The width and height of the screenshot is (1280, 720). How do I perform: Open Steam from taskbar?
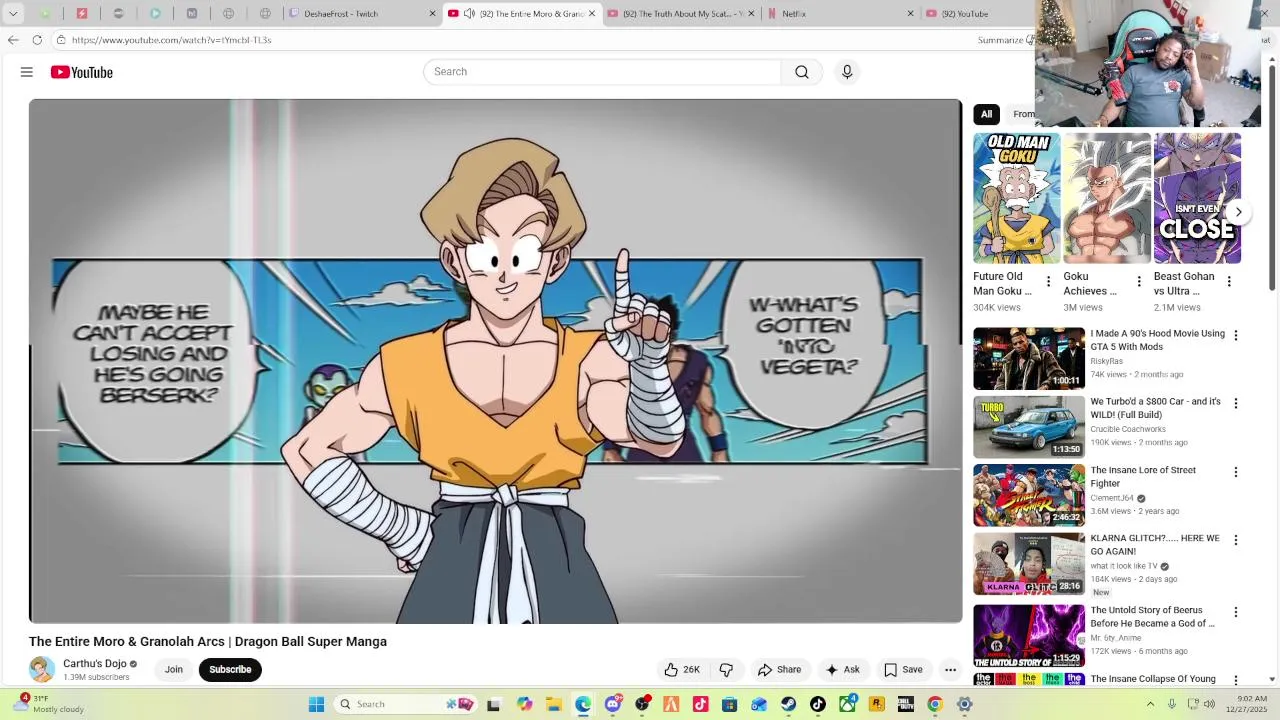(x=789, y=704)
